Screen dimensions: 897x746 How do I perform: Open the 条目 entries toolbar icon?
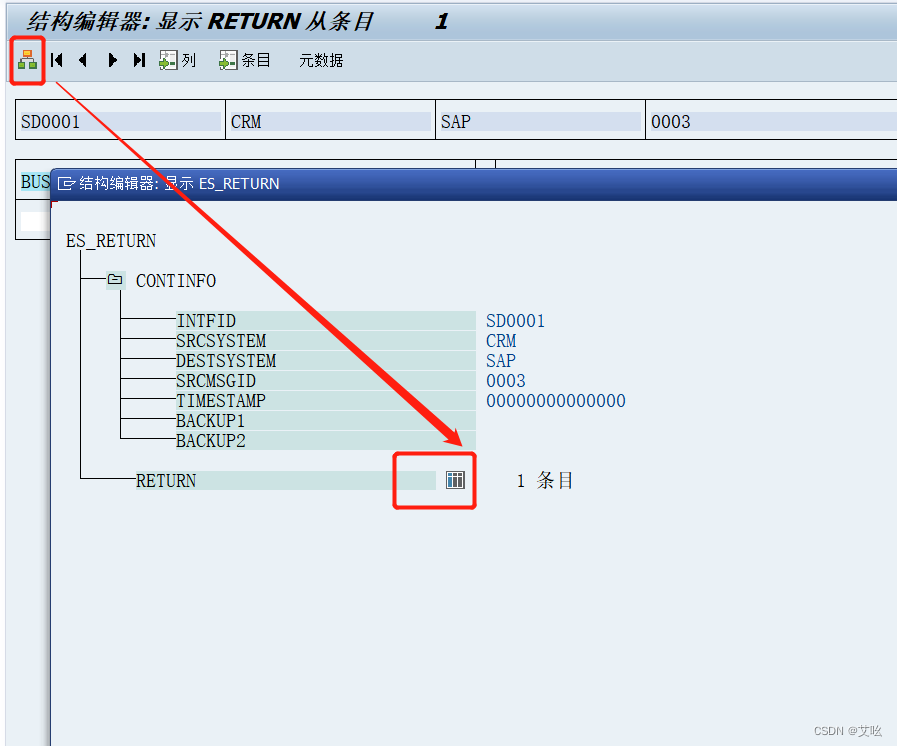click(243, 60)
